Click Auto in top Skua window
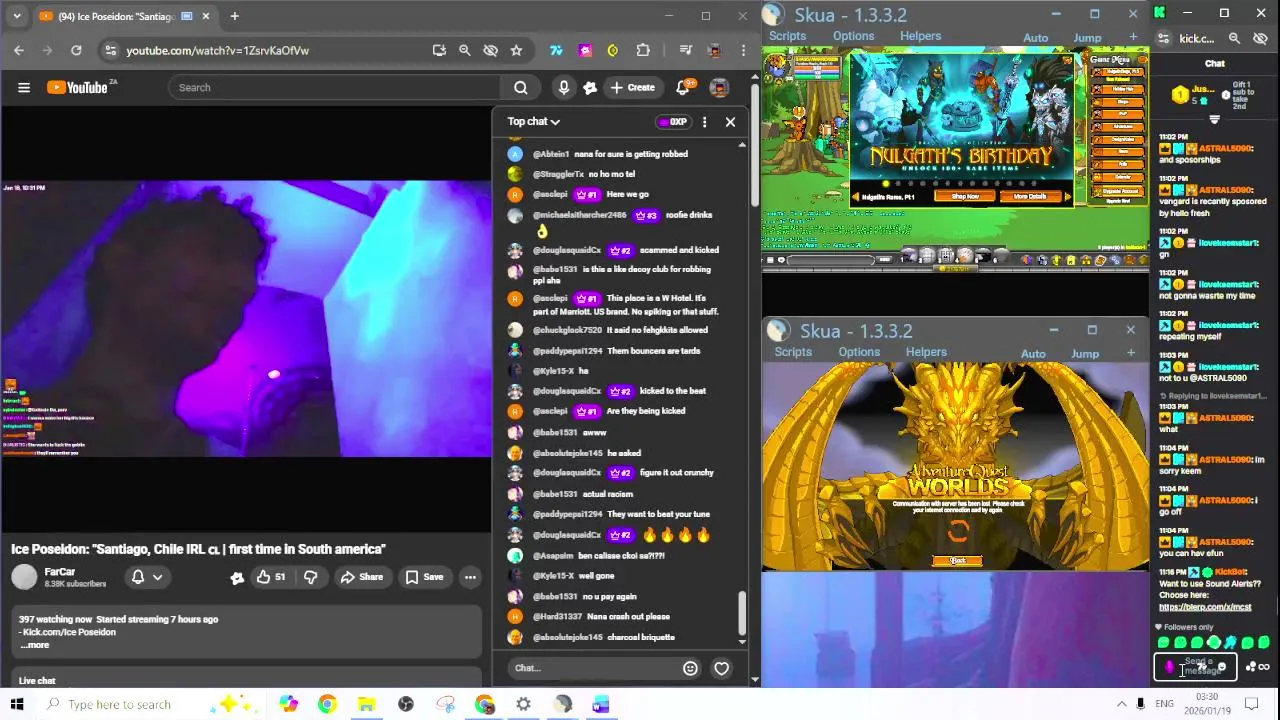 (1035, 38)
